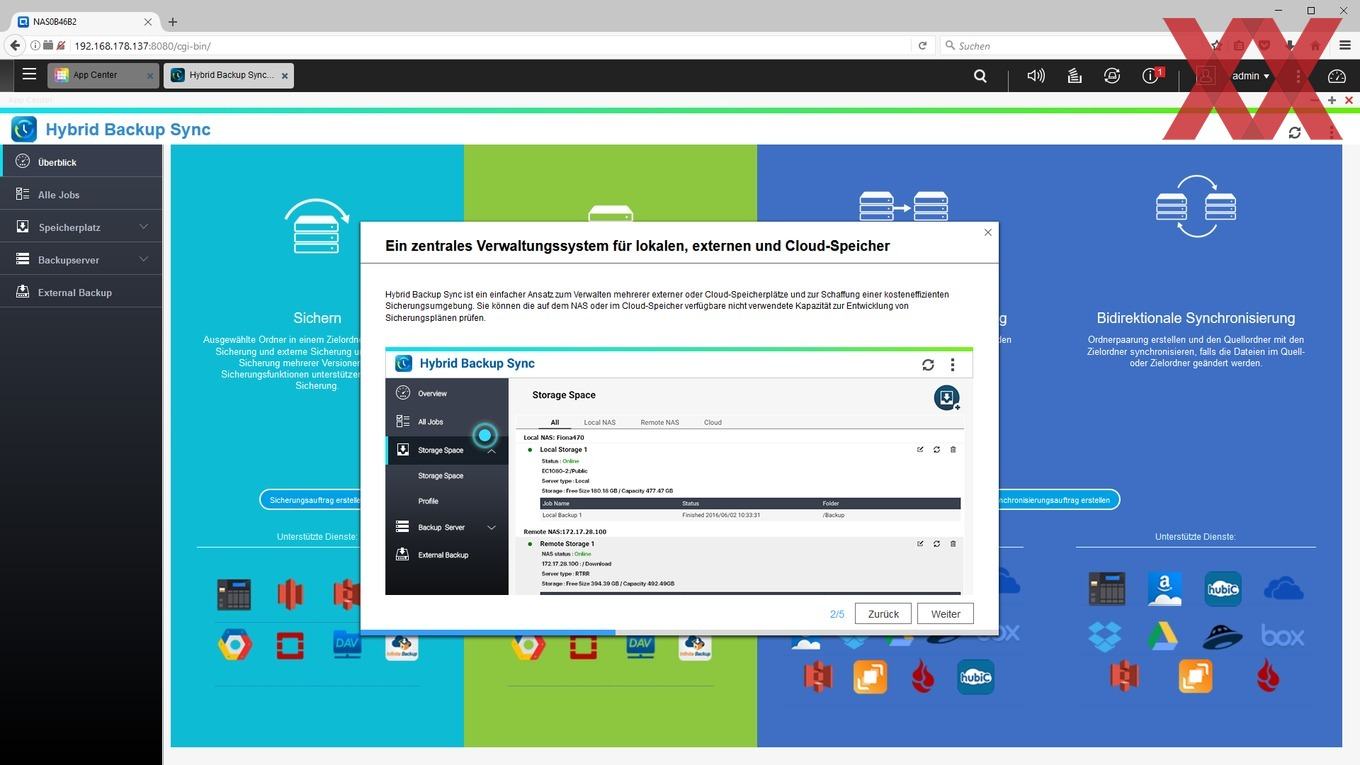Viewport: 1360px width, 765px height.
Task: Open the QTS search magnifier icon
Action: pyautogui.click(x=980, y=76)
